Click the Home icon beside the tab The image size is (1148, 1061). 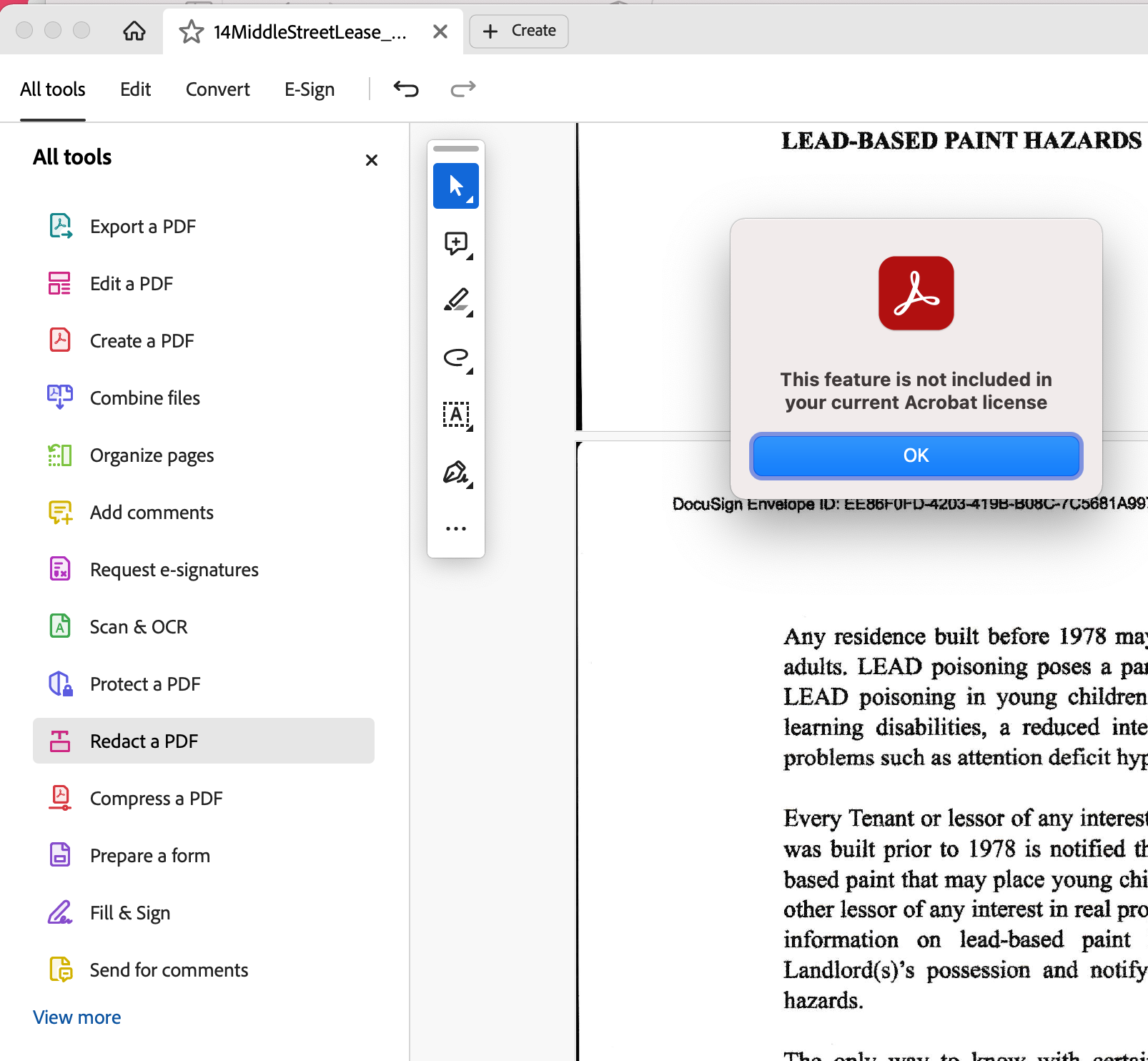133,31
